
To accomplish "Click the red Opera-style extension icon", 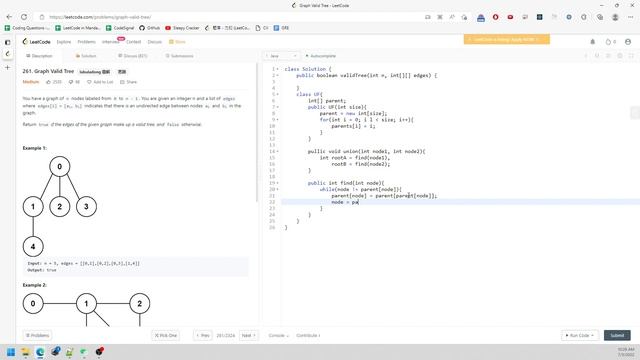I will pos(496,17).
